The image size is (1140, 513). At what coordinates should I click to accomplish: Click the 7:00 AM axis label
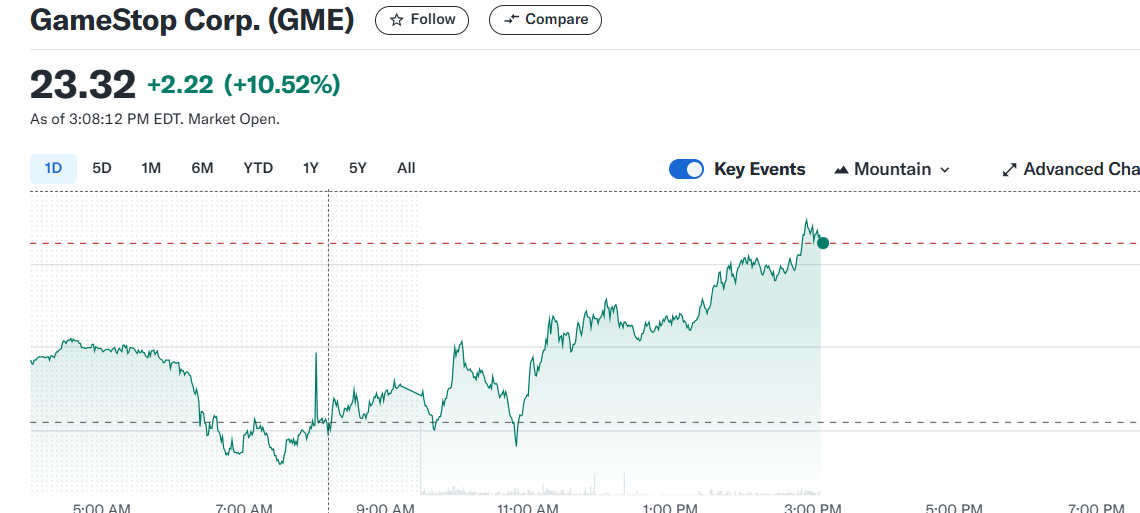pyautogui.click(x=244, y=508)
